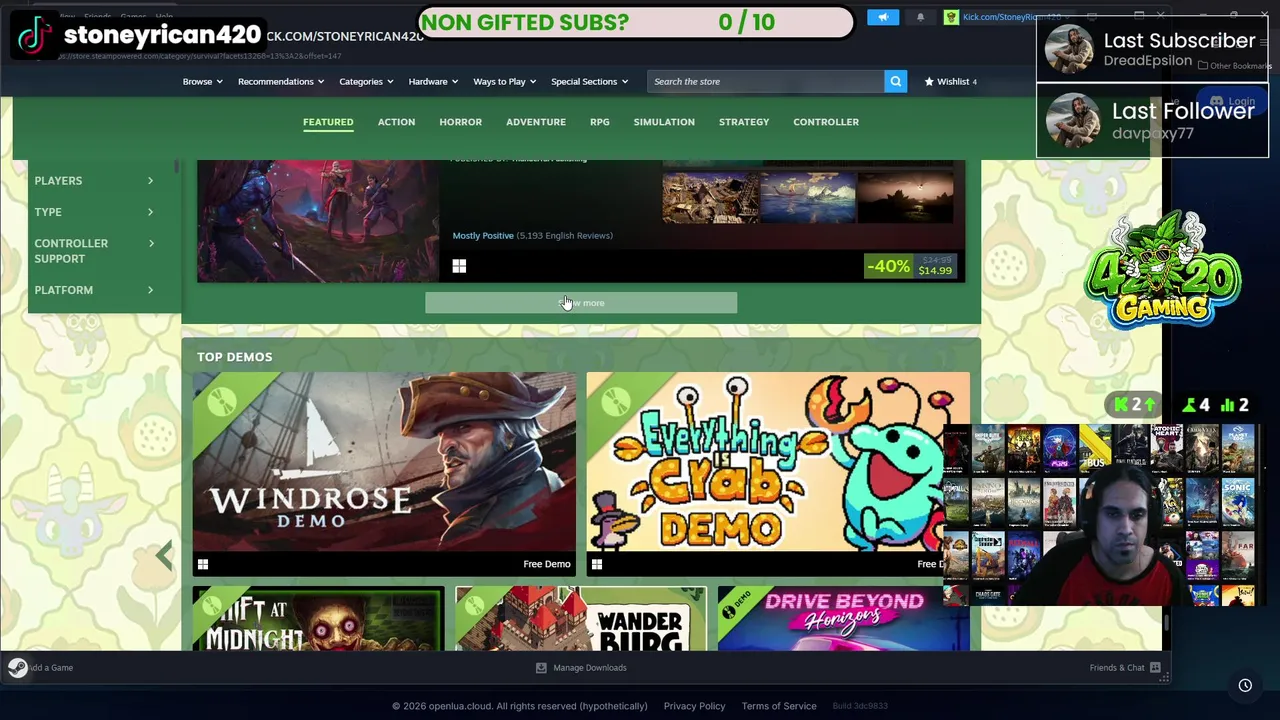Open the notifications bell icon
The image size is (1280, 720).
point(921,17)
